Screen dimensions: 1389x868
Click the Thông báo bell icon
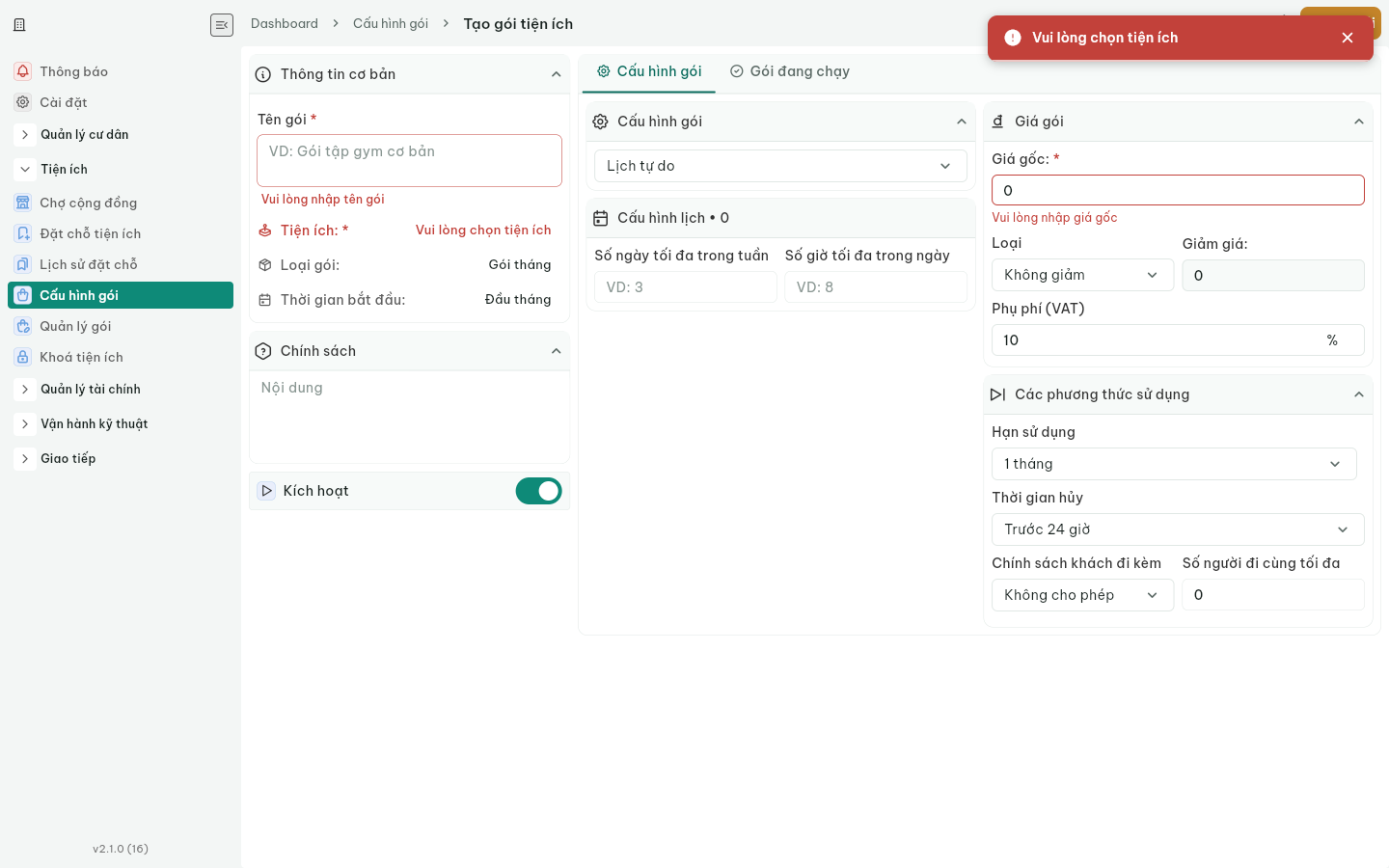pos(23,71)
